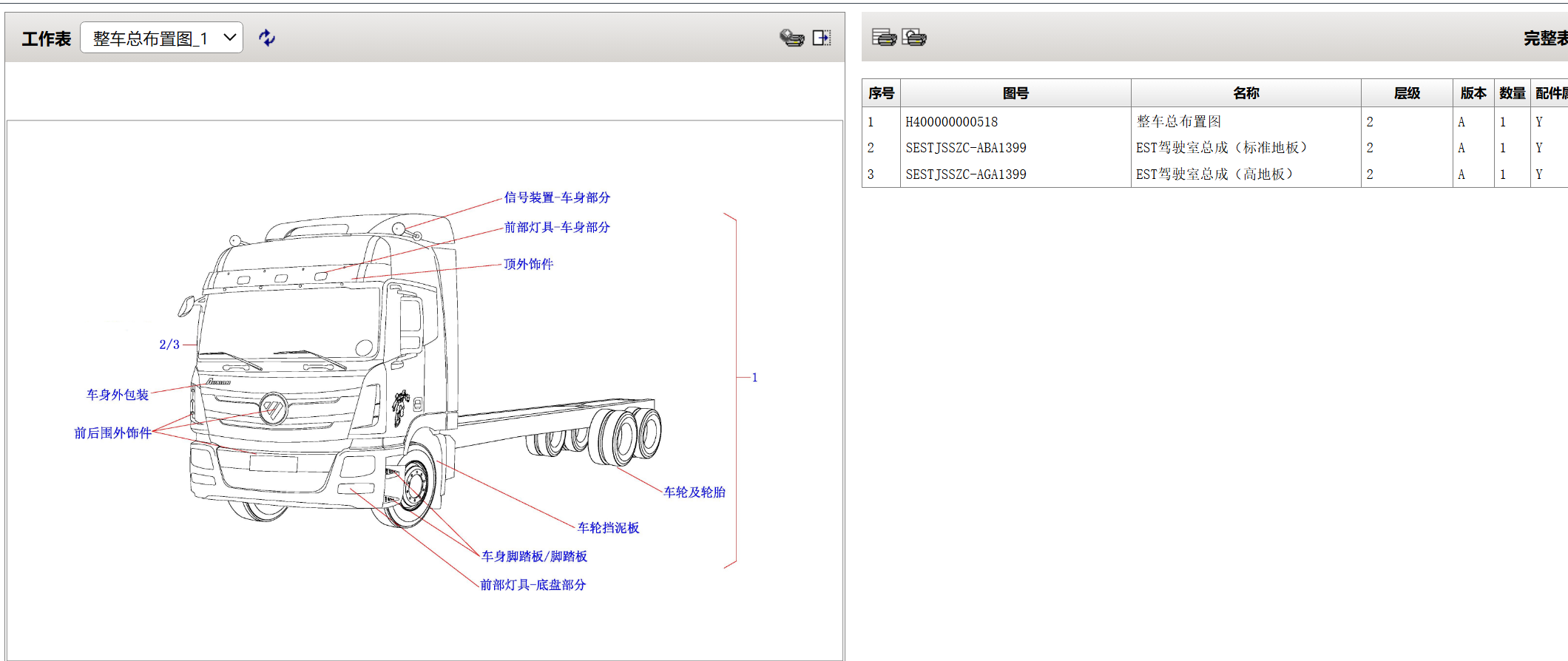The height and width of the screenshot is (661, 1568).
Task: Select 车身脚踏板/脚踏板 in the diagram
Action: tap(534, 556)
